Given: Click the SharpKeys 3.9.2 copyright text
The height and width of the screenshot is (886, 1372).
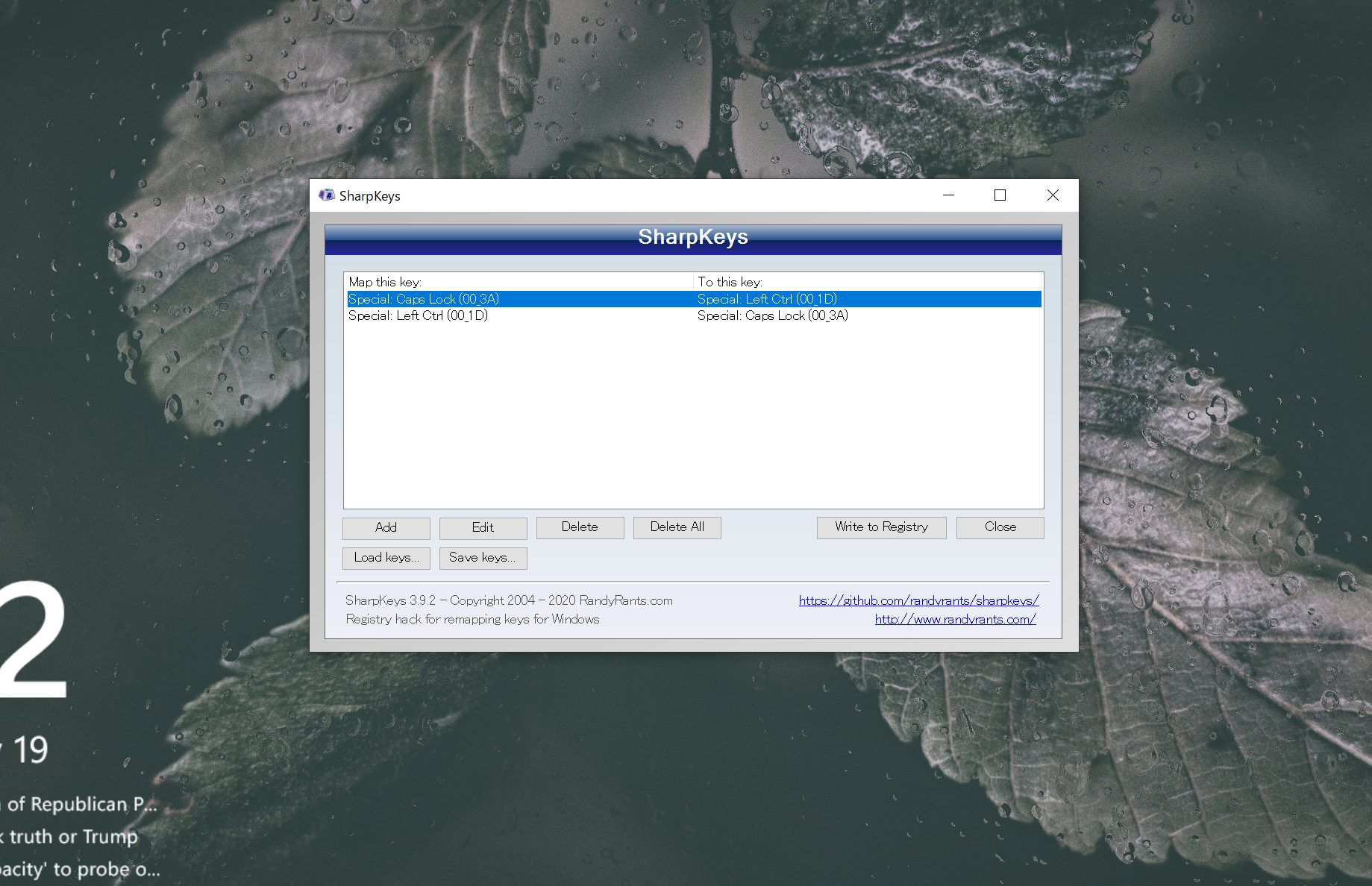Looking at the screenshot, I should (509, 600).
